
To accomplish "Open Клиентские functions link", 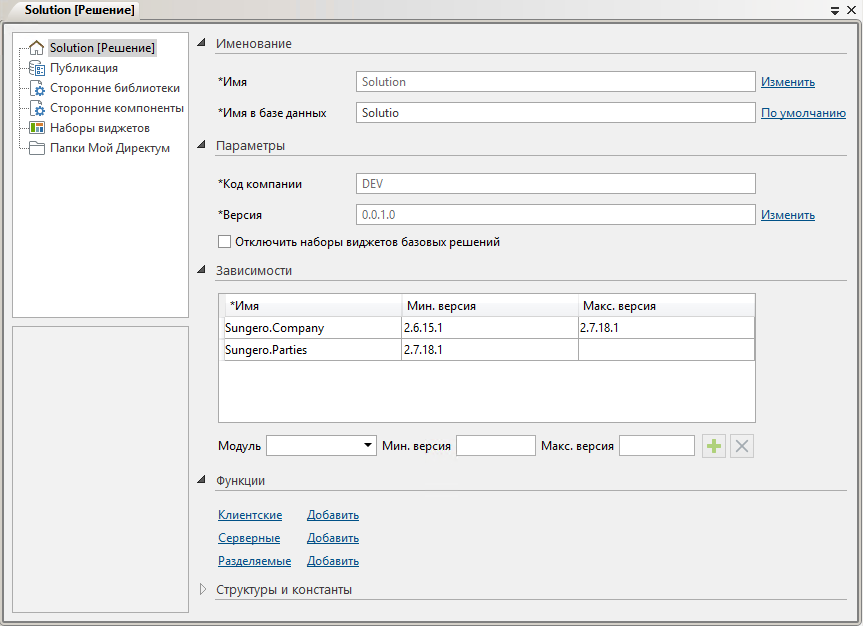I will [x=250, y=515].
